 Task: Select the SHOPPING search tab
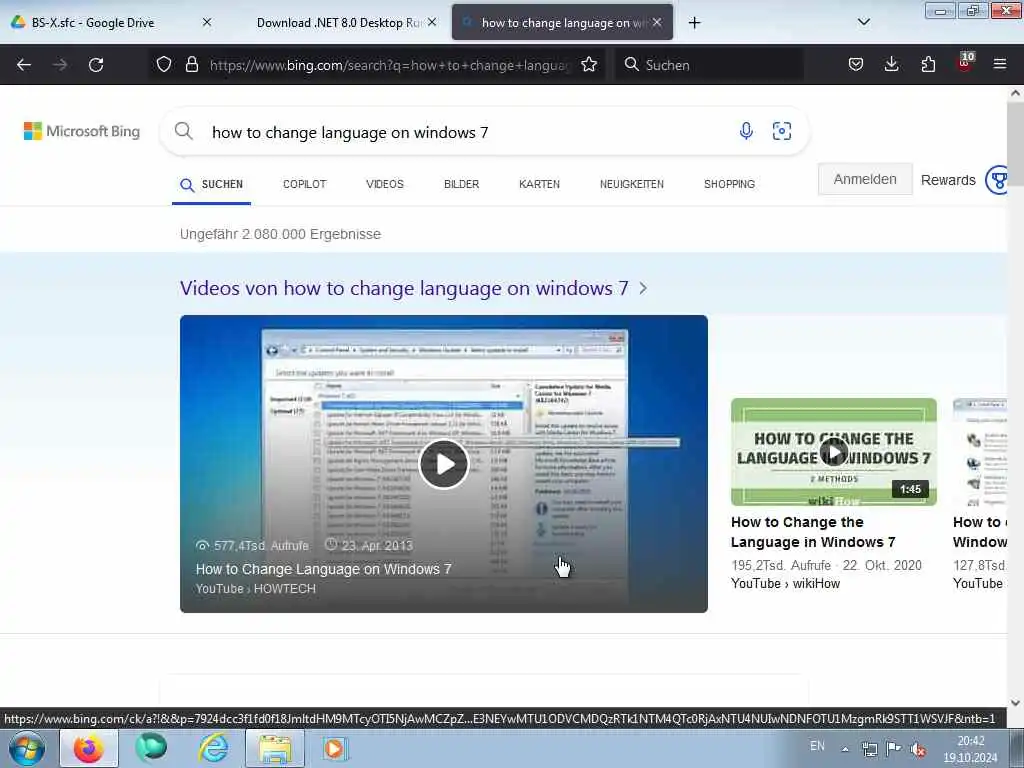729,184
